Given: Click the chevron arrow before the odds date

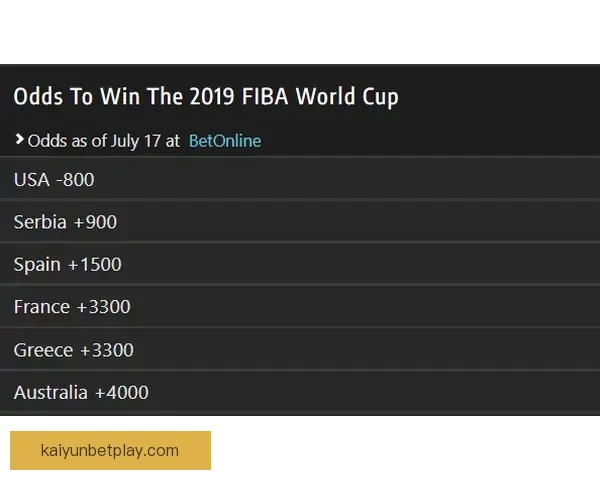Looking at the screenshot, I should click(x=19, y=140).
